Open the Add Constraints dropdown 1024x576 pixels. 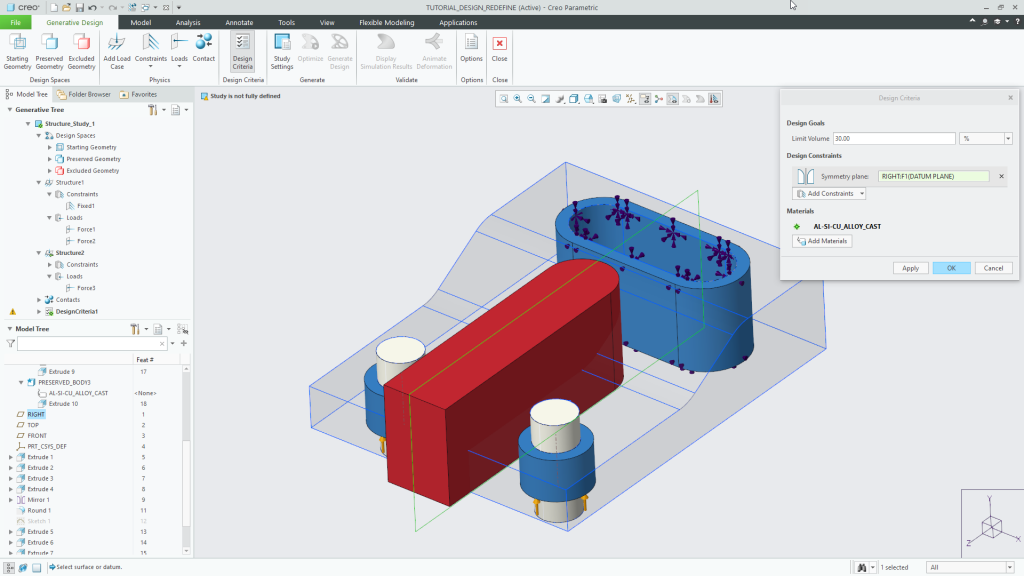pyautogui.click(x=829, y=193)
